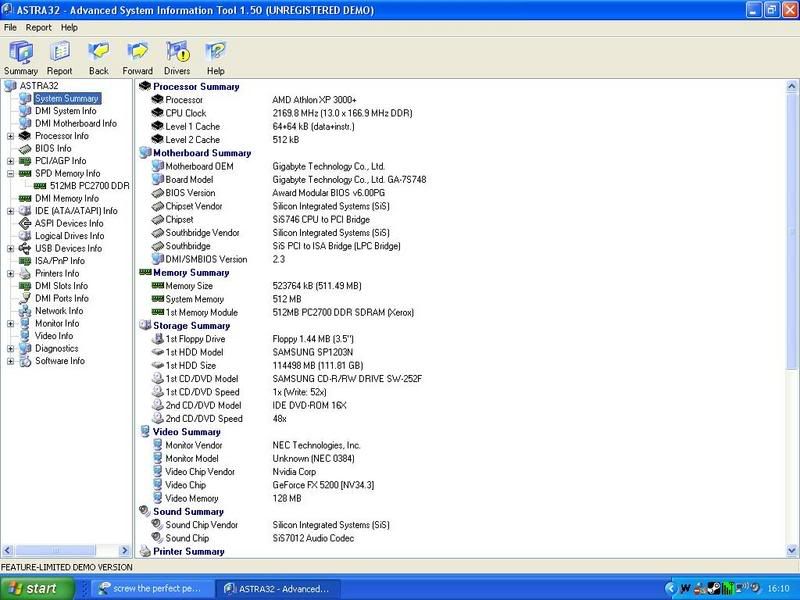Expand the USB Devices Info node
The width and height of the screenshot is (800, 600).
click(10, 248)
